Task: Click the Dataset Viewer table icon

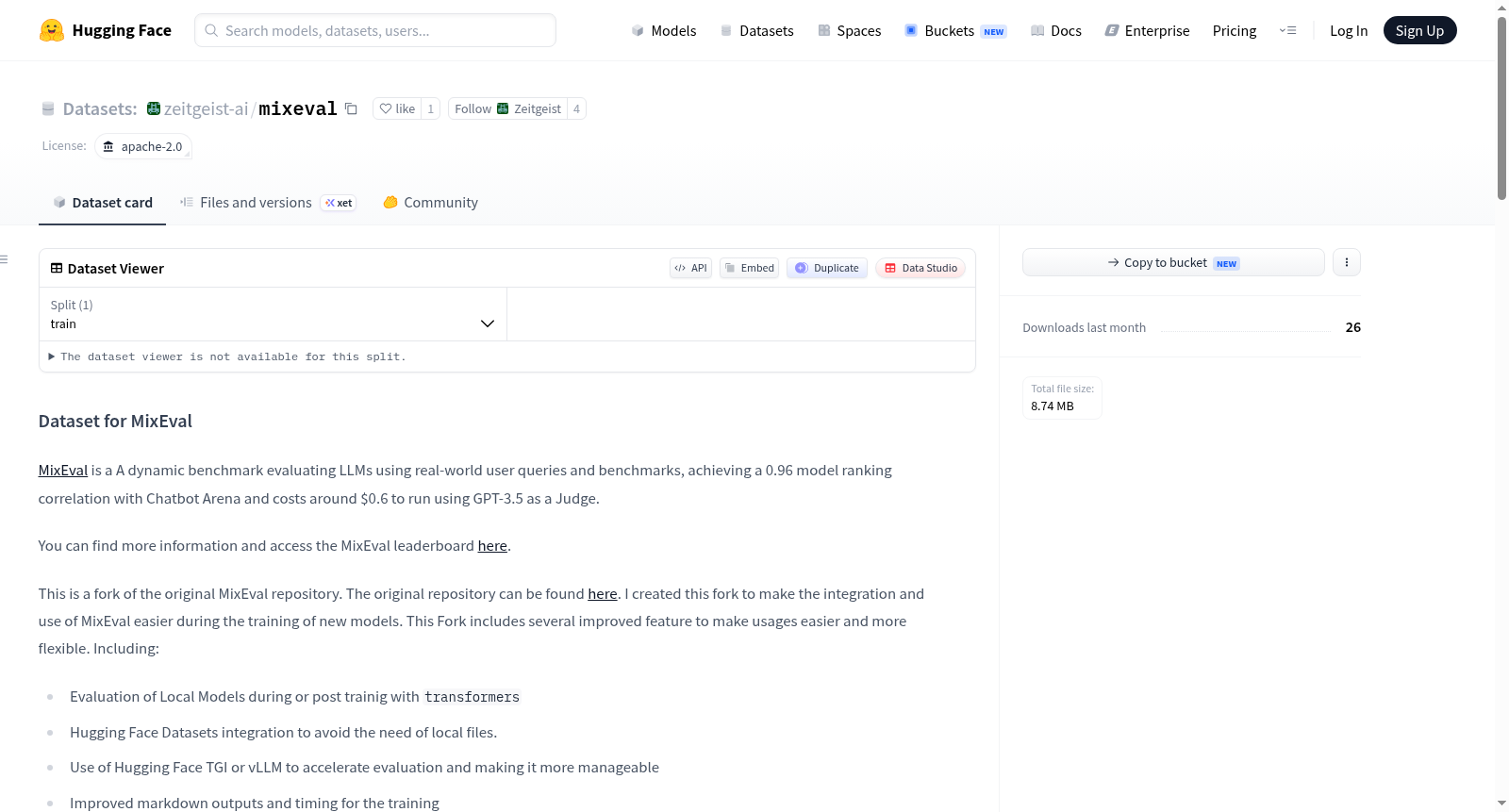Action: pyautogui.click(x=57, y=268)
